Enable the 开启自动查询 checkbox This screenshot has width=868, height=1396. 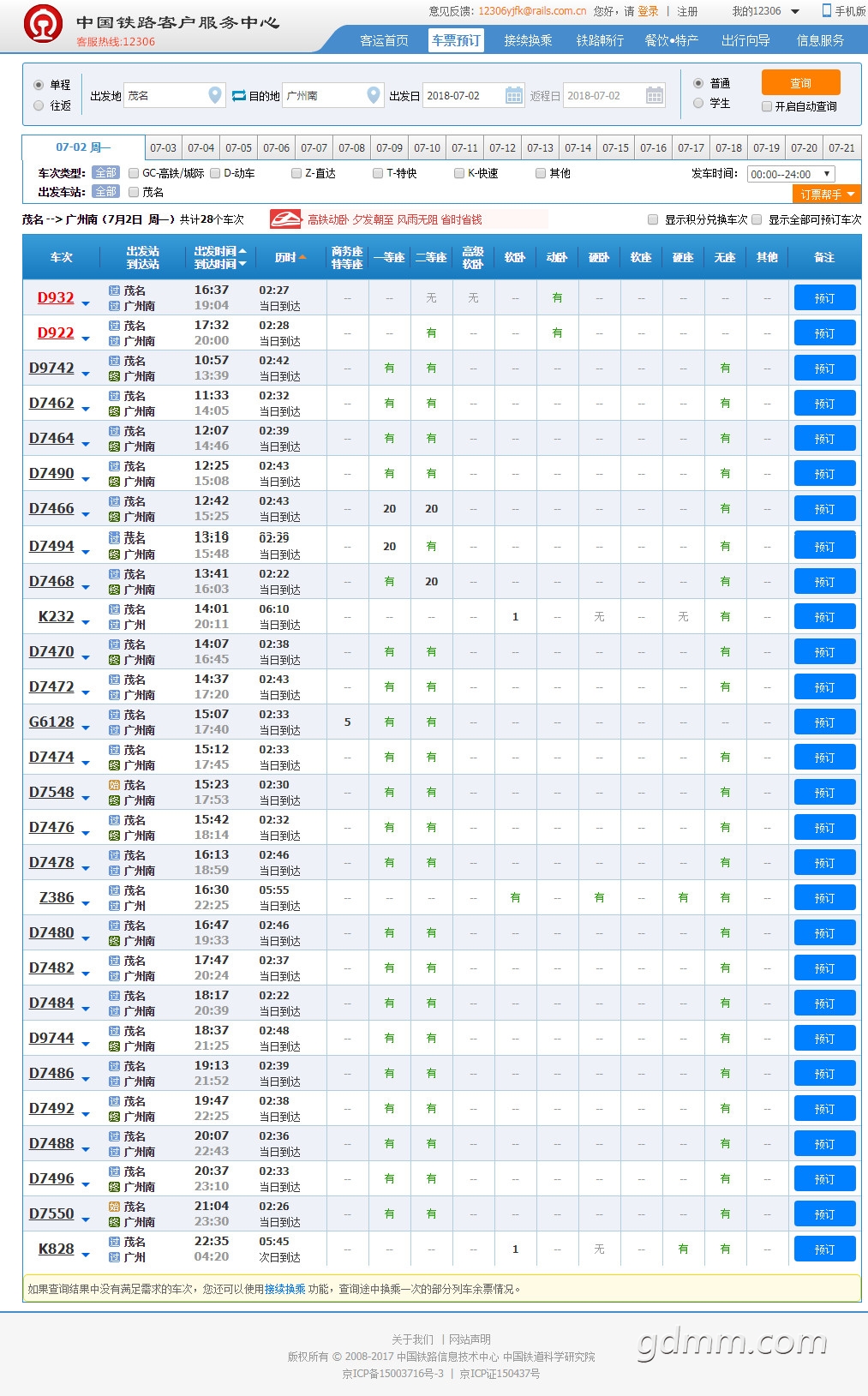click(x=767, y=106)
